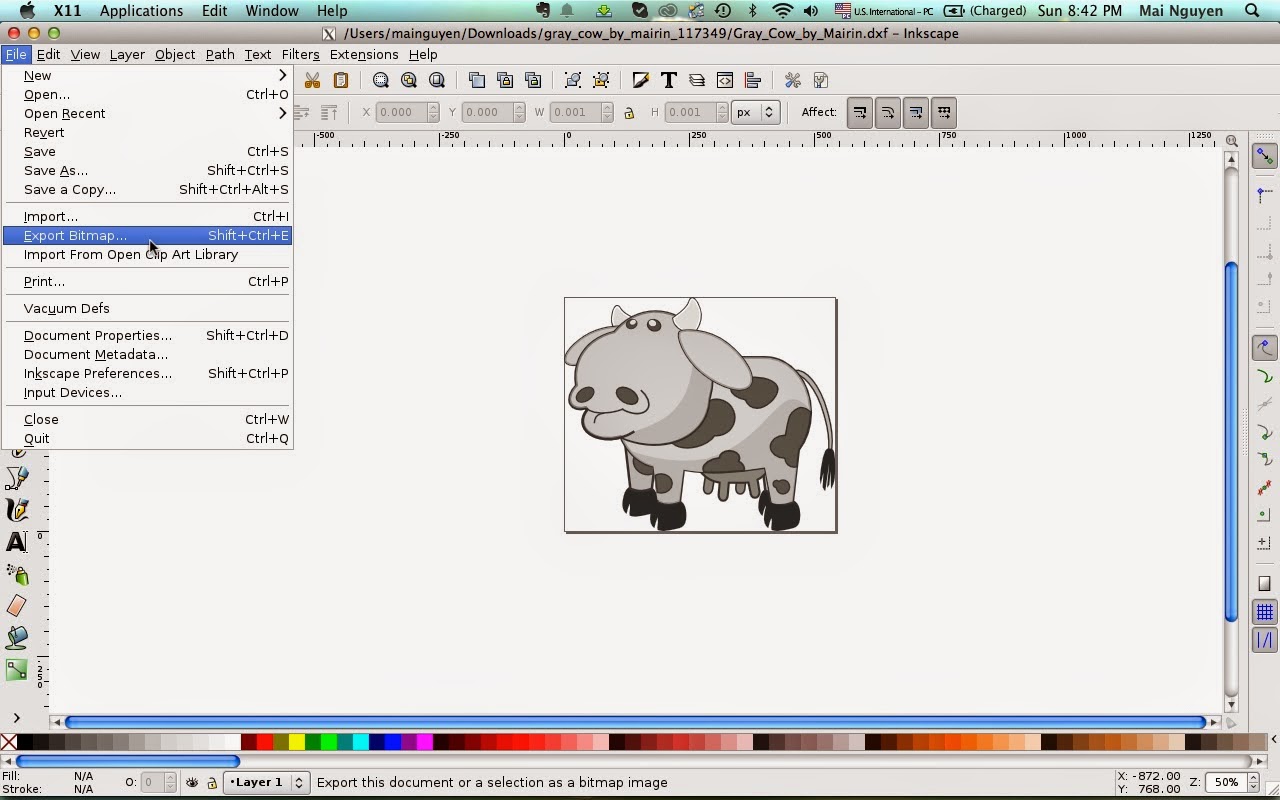Open the XML editor from the toolbar
Image resolution: width=1280 pixels, height=800 pixels.
(724, 80)
